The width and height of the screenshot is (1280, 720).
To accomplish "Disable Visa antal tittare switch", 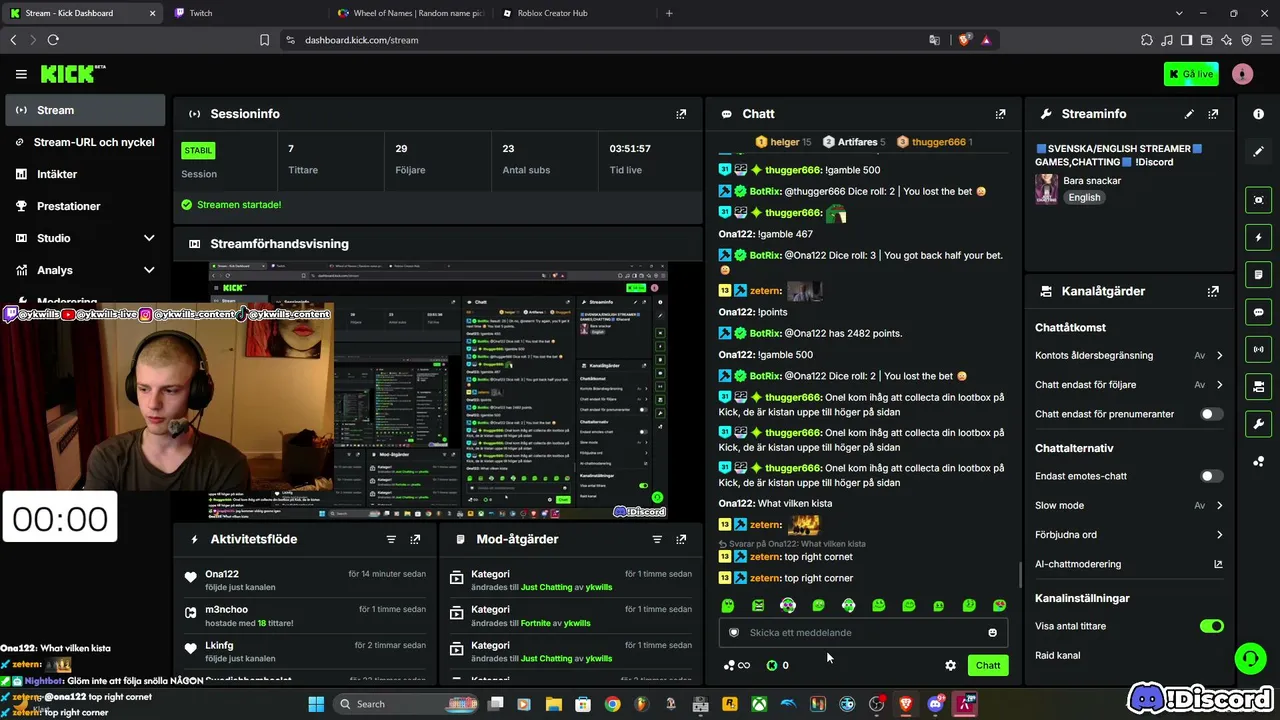I will [x=1211, y=626].
